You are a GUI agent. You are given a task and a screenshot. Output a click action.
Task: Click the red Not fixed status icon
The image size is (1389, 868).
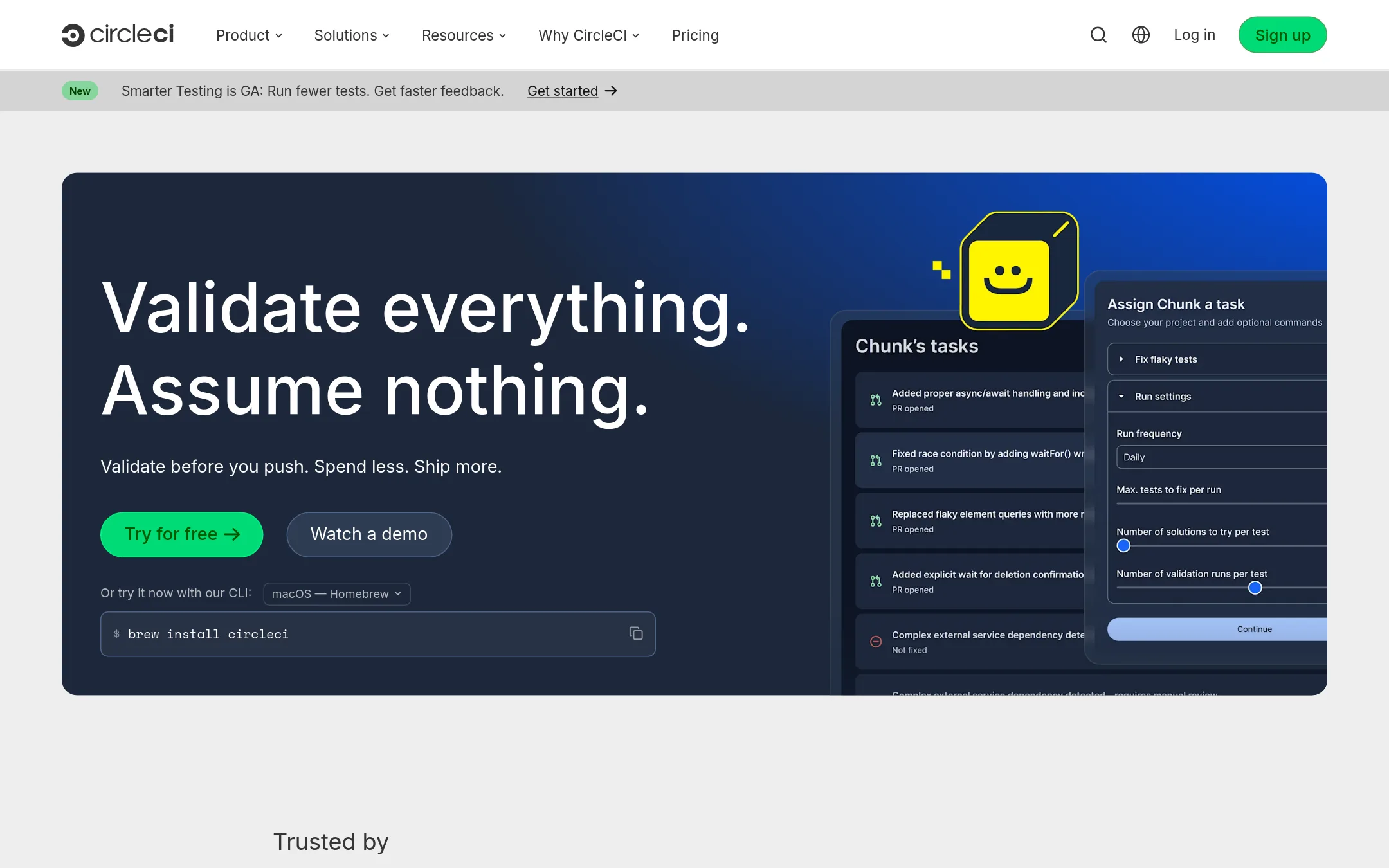pyautogui.click(x=876, y=642)
